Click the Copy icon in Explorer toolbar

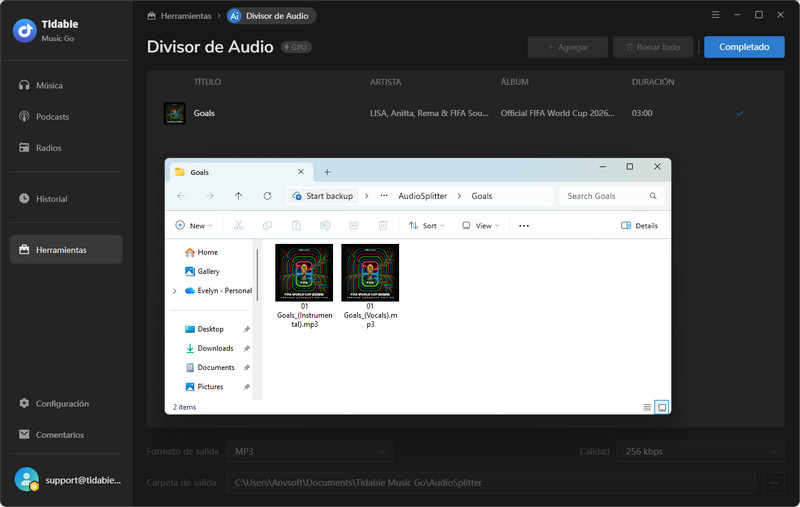tap(267, 225)
